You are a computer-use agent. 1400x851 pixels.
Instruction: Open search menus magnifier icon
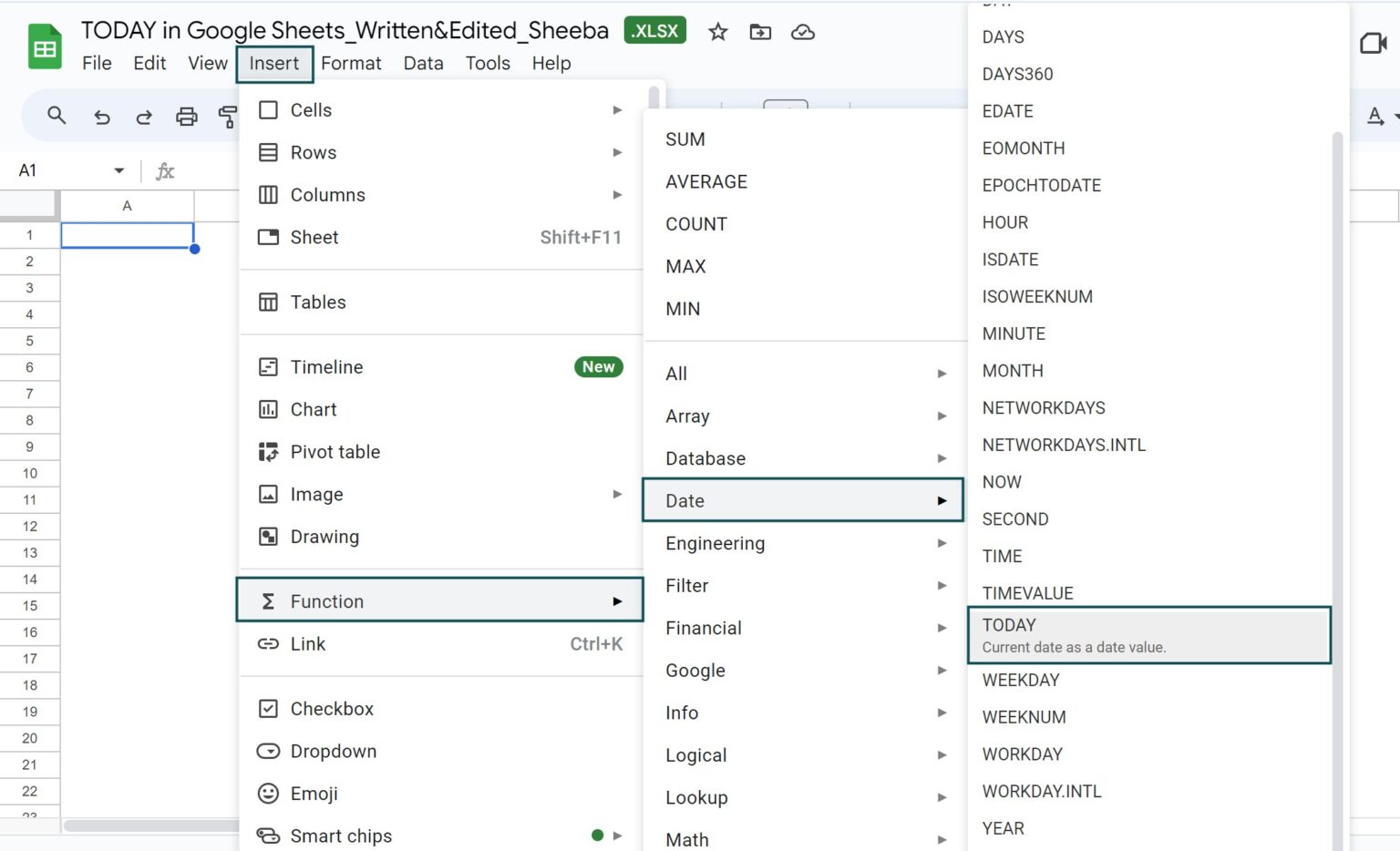tap(57, 116)
